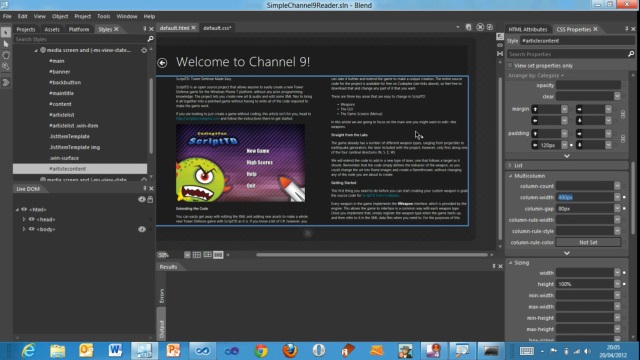Viewport: 640px width, 360px height.
Task: Click target icon beside first media query
Action: (x=144, y=50)
